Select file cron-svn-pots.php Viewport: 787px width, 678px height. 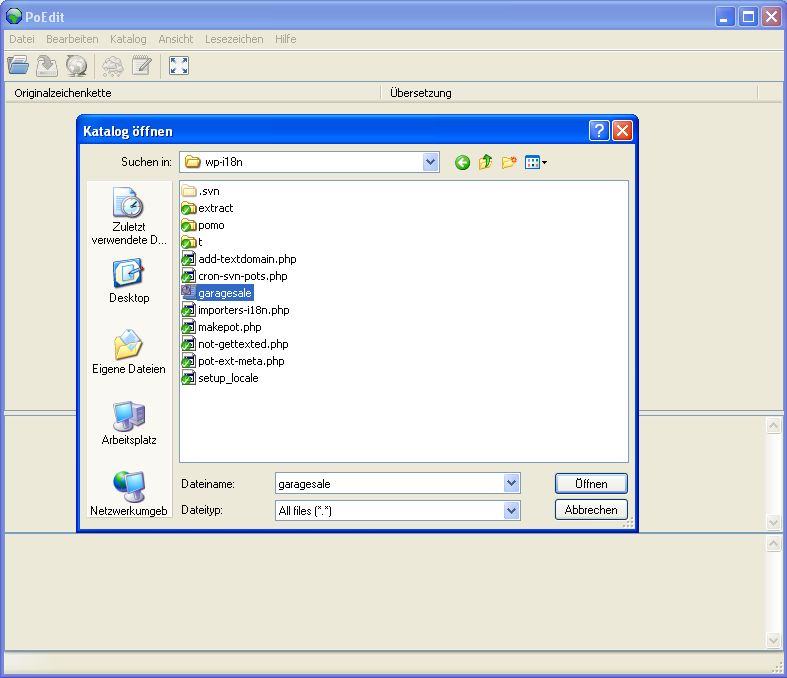[x=234, y=277]
